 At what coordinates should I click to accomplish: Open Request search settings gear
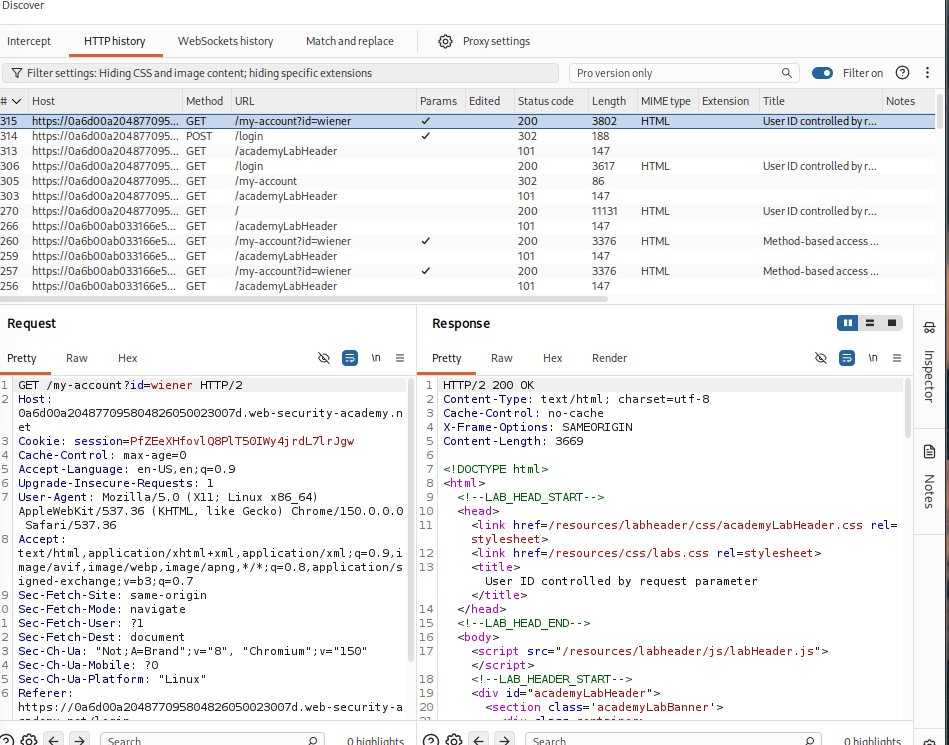28,740
